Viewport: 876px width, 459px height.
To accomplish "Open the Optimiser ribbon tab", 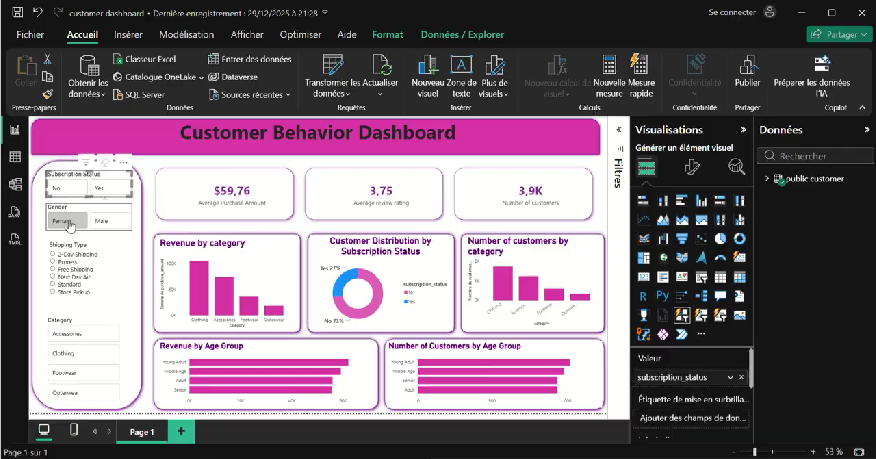I will [301, 35].
